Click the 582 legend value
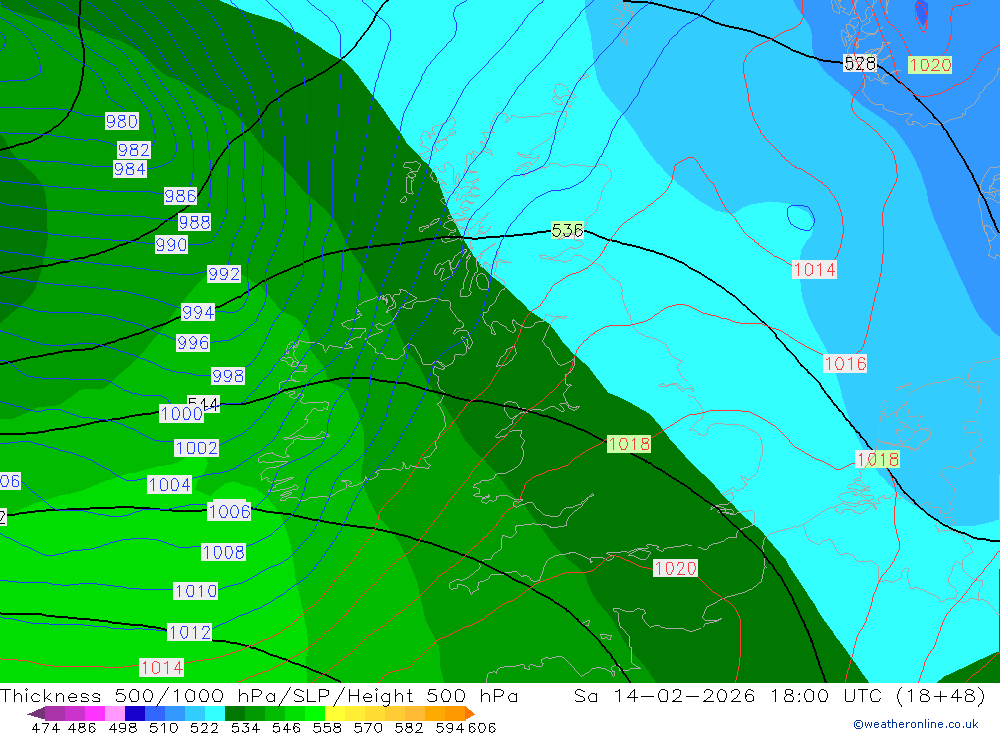1000x733 pixels. pyautogui.click(x=408, y=727)
